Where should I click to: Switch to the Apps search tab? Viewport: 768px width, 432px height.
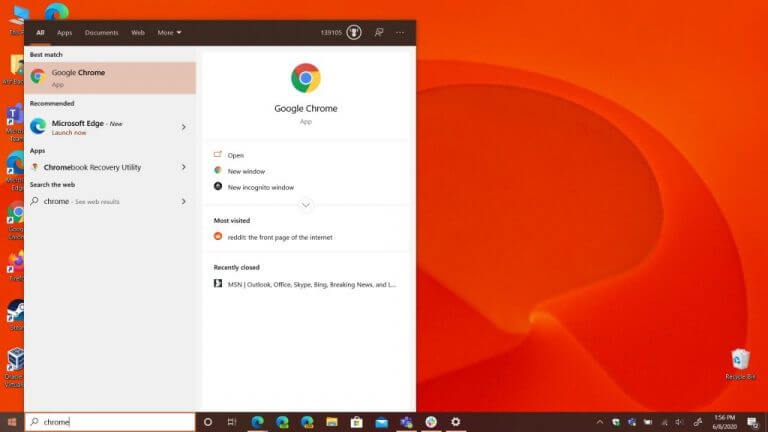(64, 32)
